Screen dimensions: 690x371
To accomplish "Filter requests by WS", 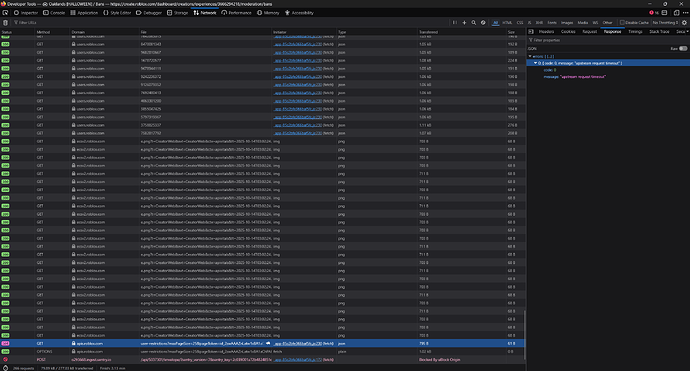I will [595, 22].
